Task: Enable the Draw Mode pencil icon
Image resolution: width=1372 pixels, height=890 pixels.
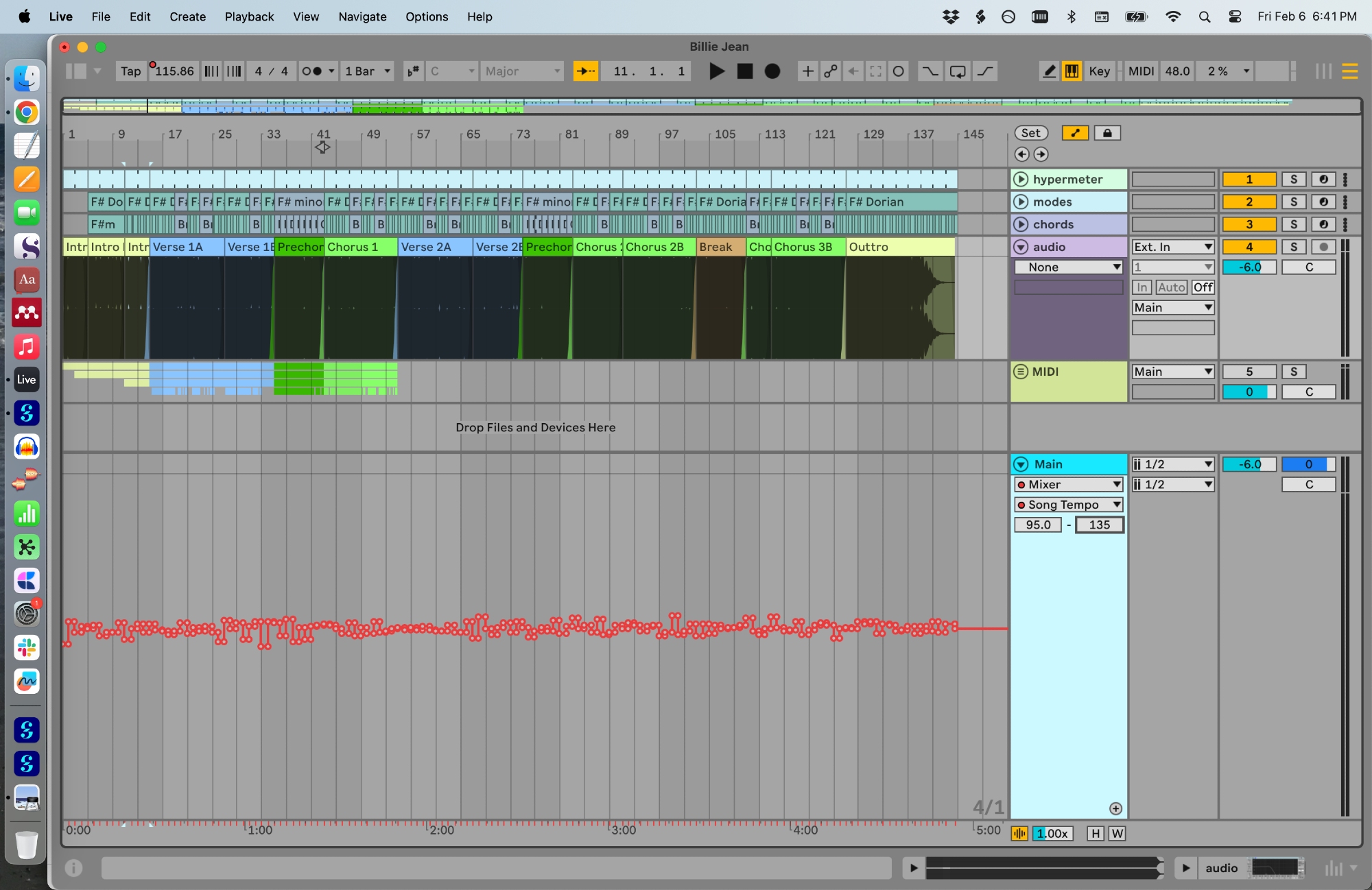Action: coord(1049,71)
